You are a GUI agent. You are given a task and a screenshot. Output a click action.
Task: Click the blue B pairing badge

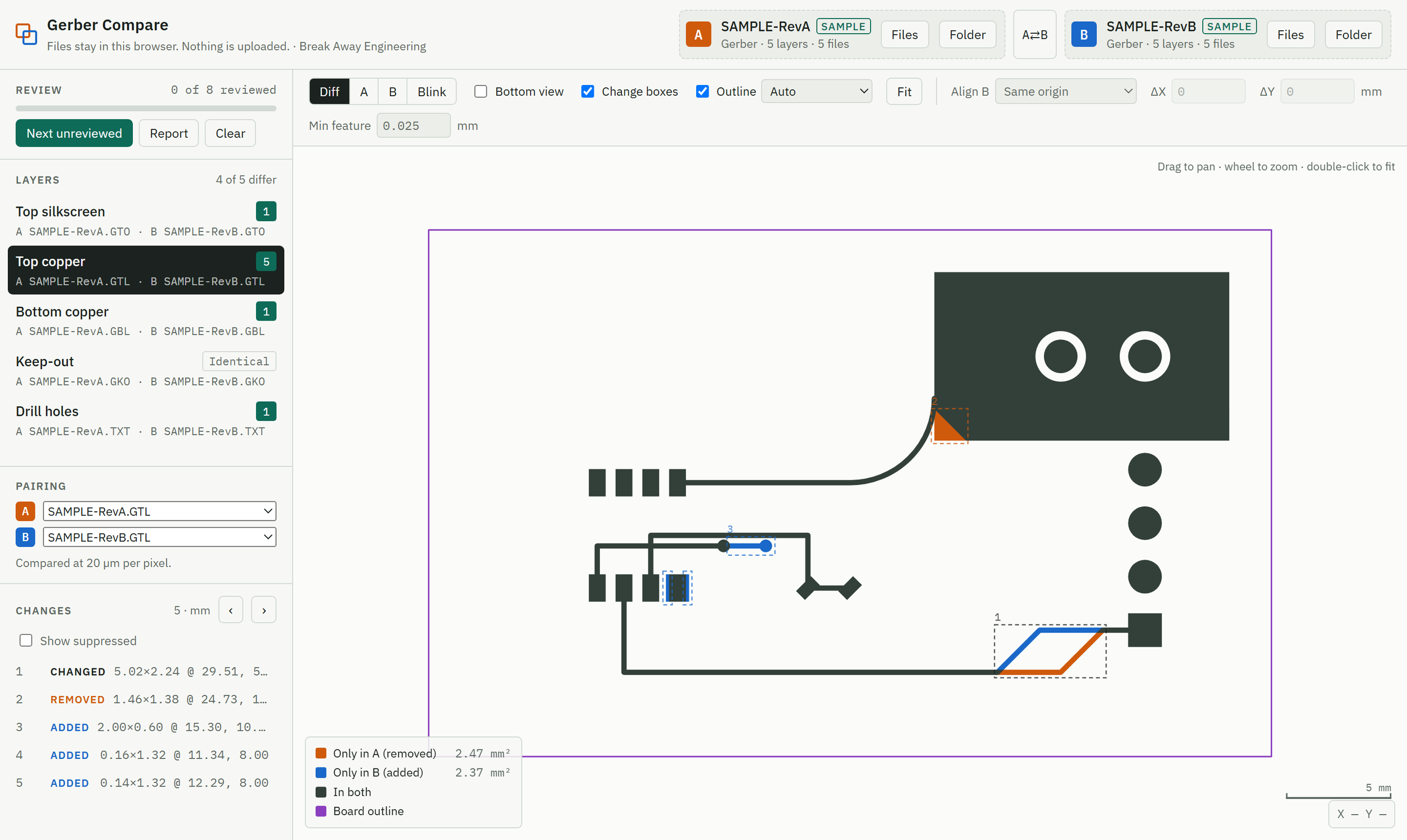pos(25,537)
